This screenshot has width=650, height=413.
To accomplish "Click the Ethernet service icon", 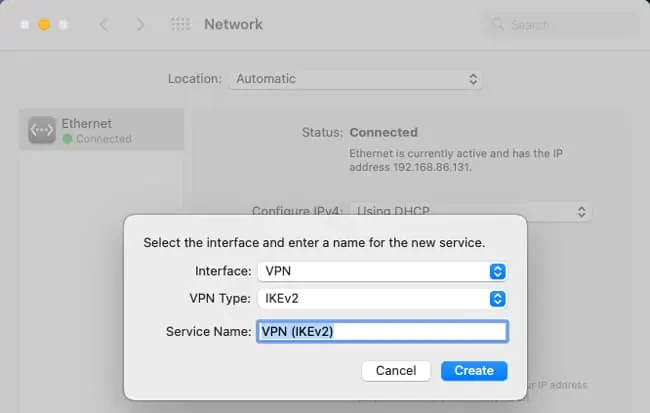I will (x=41, y=131).
